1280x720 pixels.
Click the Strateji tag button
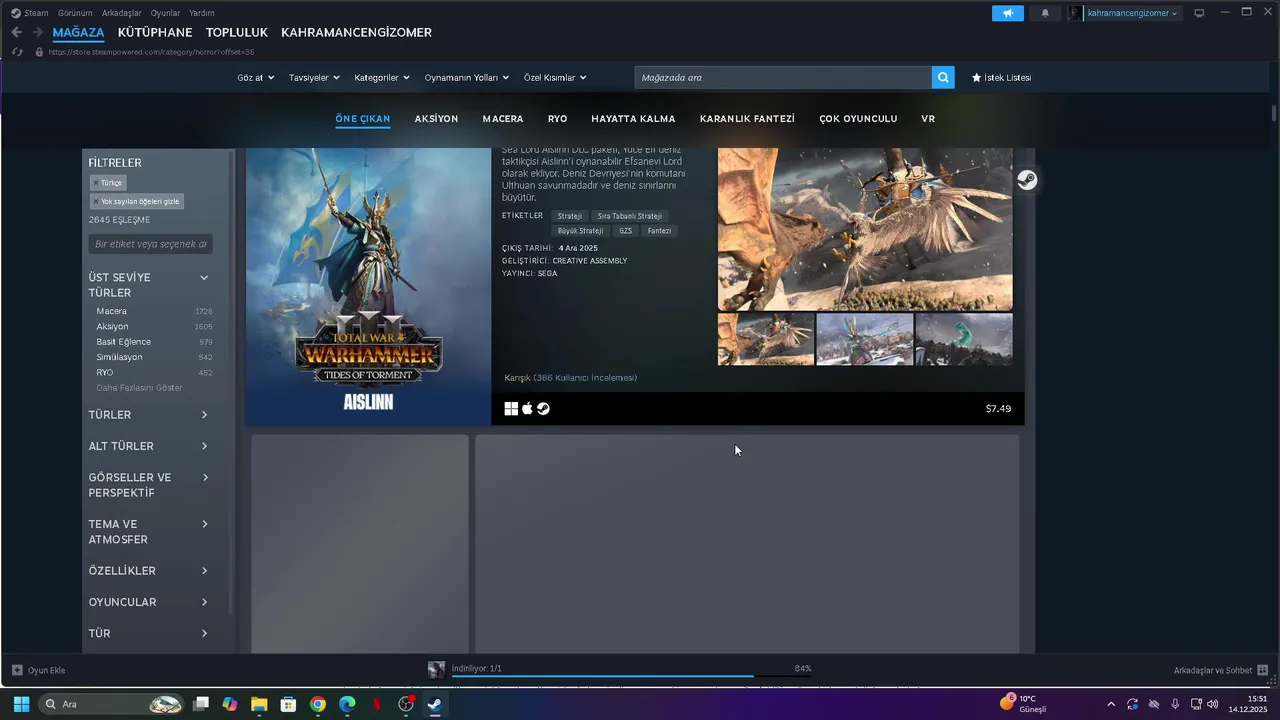pos(569,216)
